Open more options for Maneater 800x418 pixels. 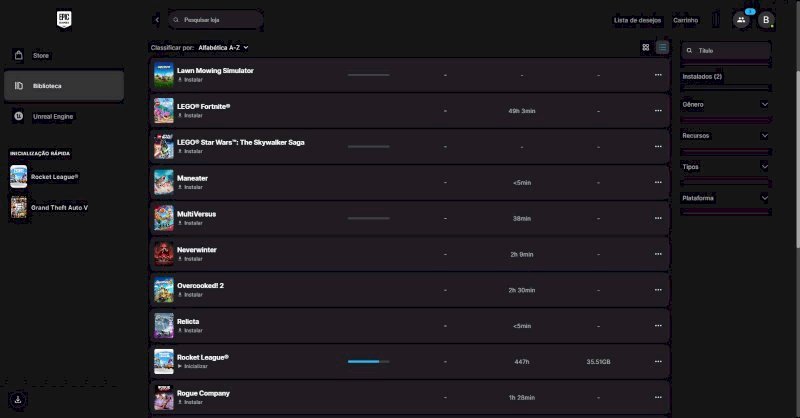658,182
